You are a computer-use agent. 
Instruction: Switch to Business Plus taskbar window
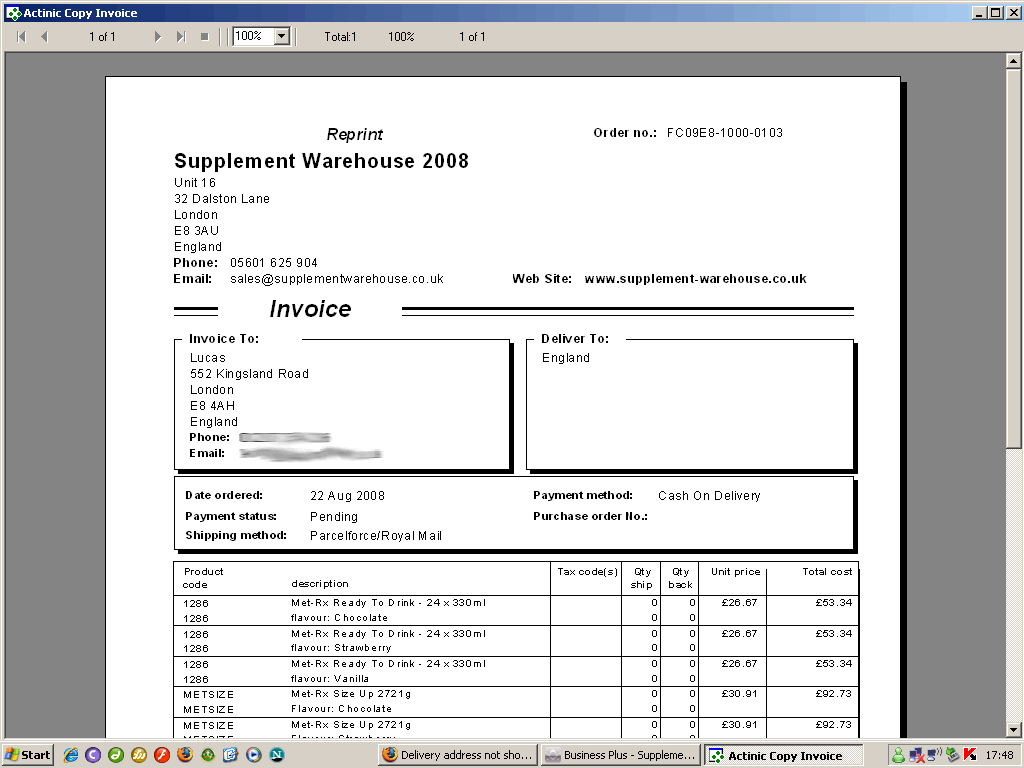(620, 755)
